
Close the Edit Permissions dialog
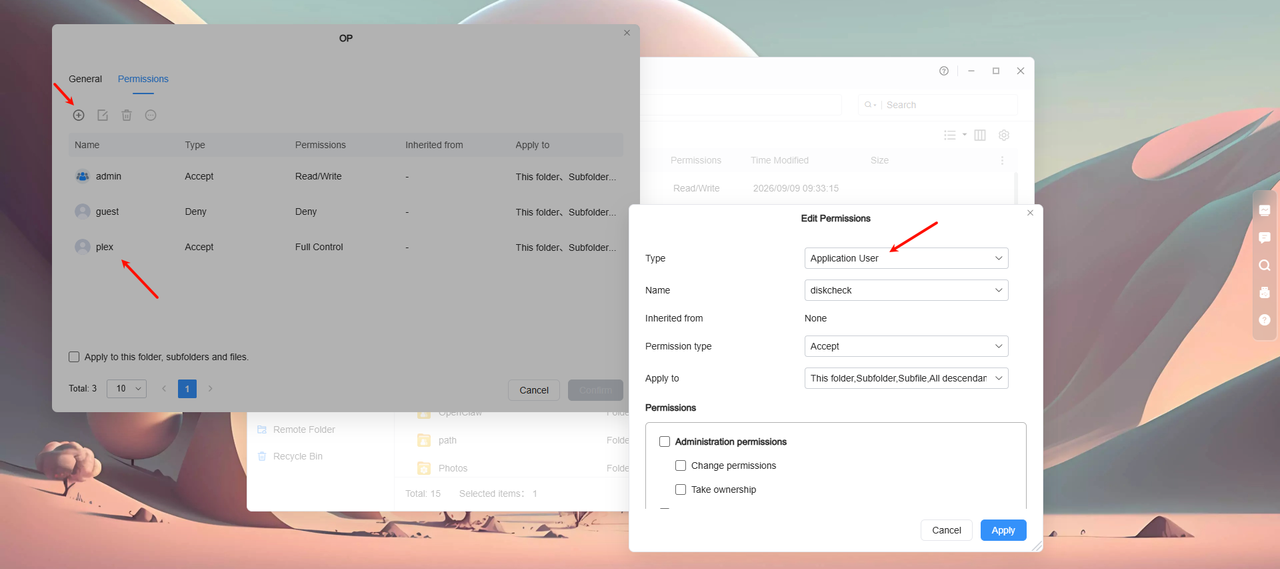(x=1030, y=213)
